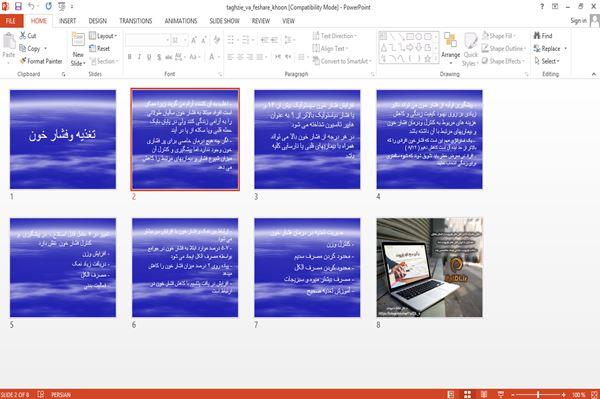
Task: Clear all formatting
Action: point(217,40)
